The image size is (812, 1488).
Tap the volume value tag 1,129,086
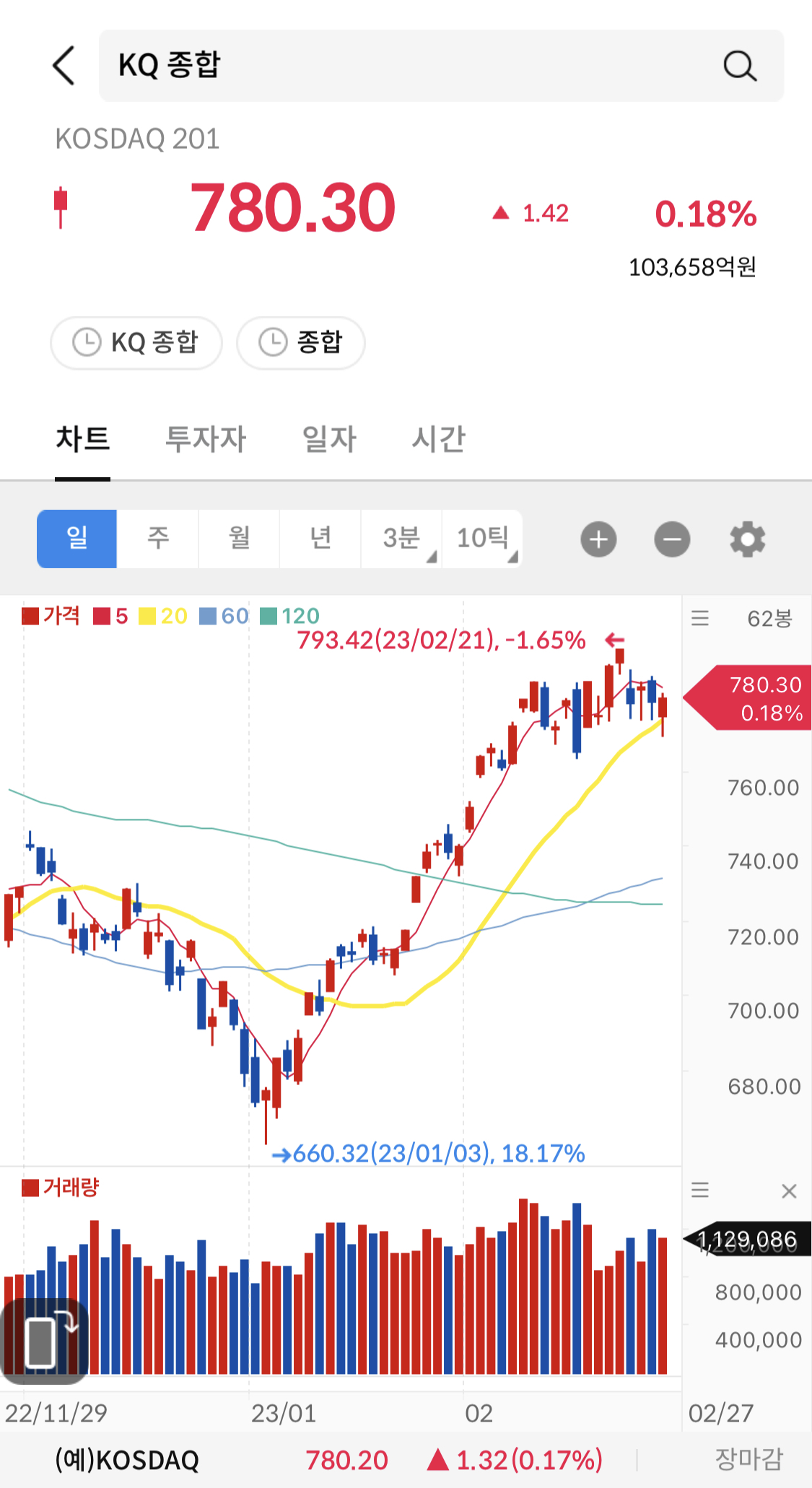tap(747, 1240)
